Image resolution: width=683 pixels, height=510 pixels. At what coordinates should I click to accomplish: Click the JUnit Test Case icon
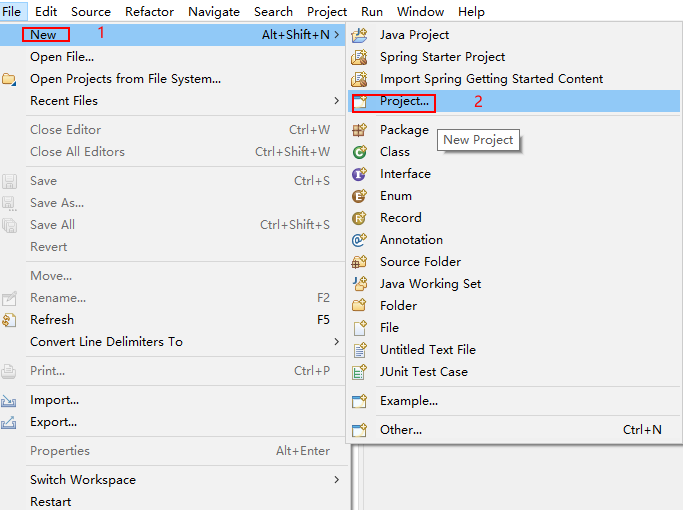point(360,372)
